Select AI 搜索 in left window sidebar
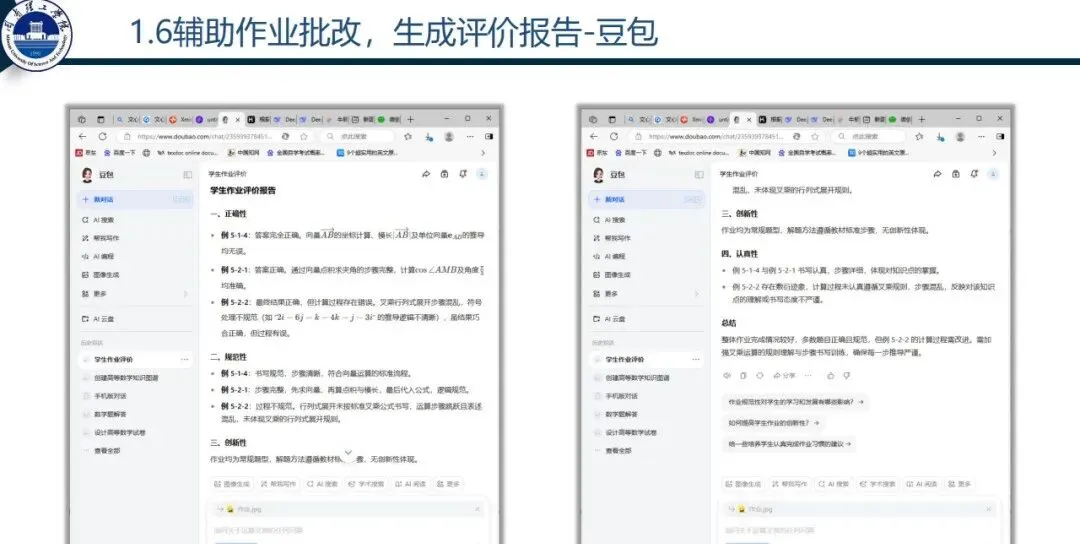Image resolution: width=1080 pixels, height=544 pixels. click(98, 220)
